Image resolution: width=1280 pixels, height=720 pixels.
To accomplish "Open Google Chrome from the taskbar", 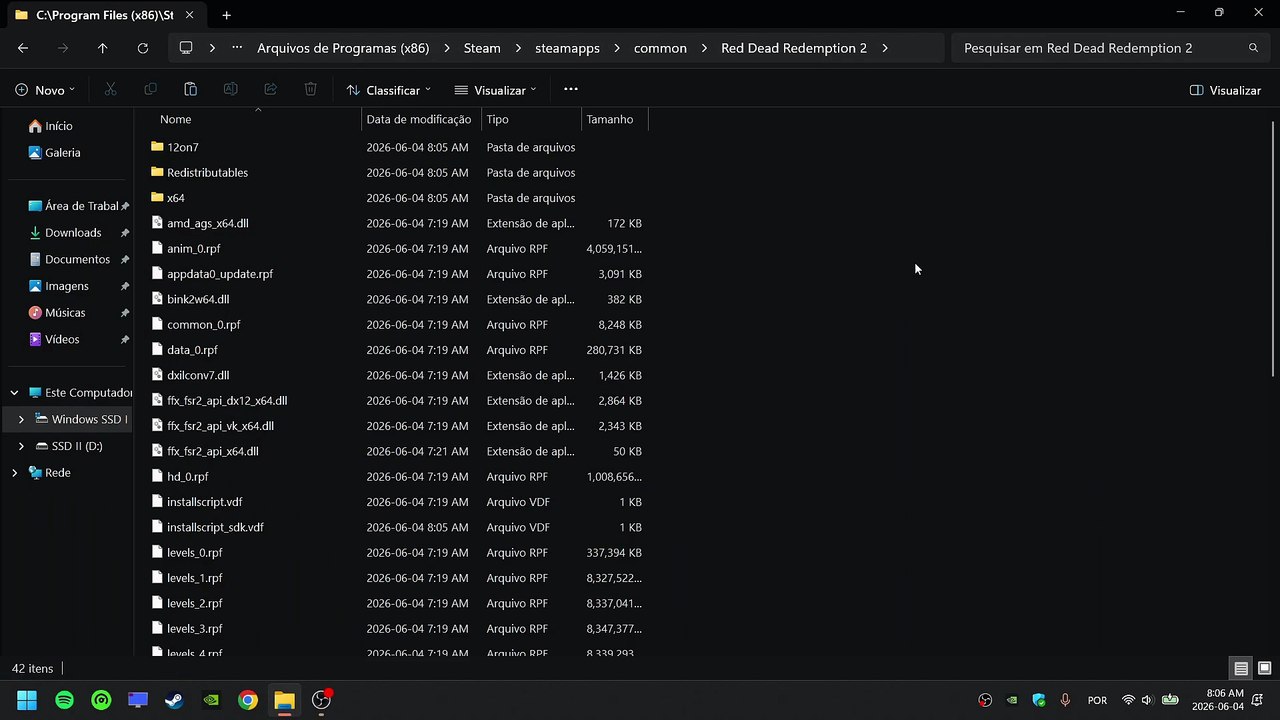I will pos(247,700).
